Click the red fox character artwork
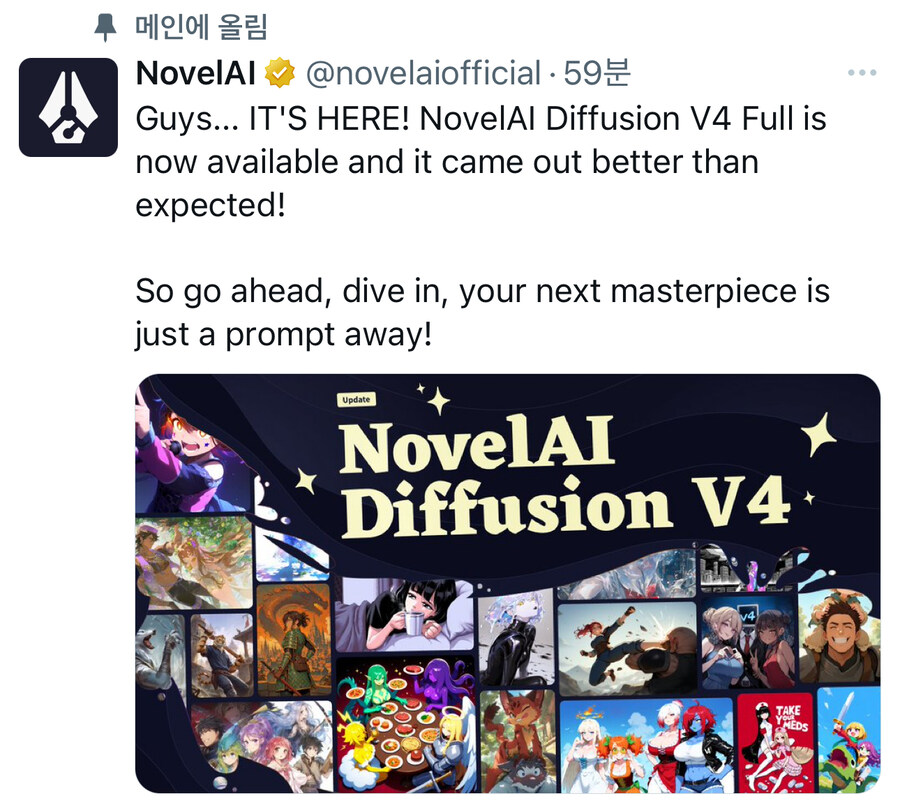Image resolution: width=900 pixels, height=803 pixels. click(518, 741)
